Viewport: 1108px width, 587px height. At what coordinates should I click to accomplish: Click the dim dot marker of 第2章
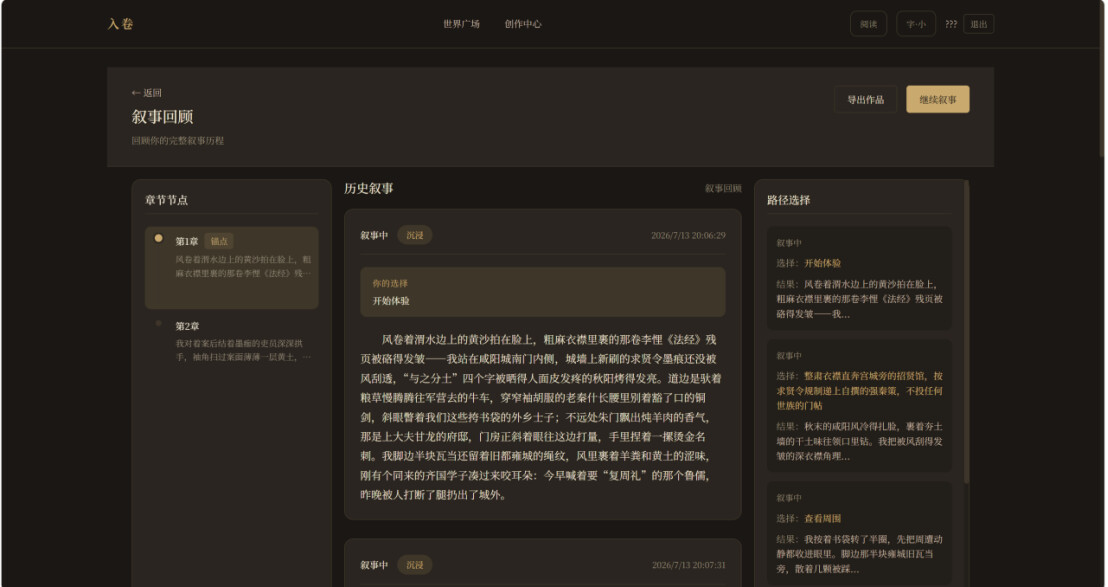tap(158, 324)
